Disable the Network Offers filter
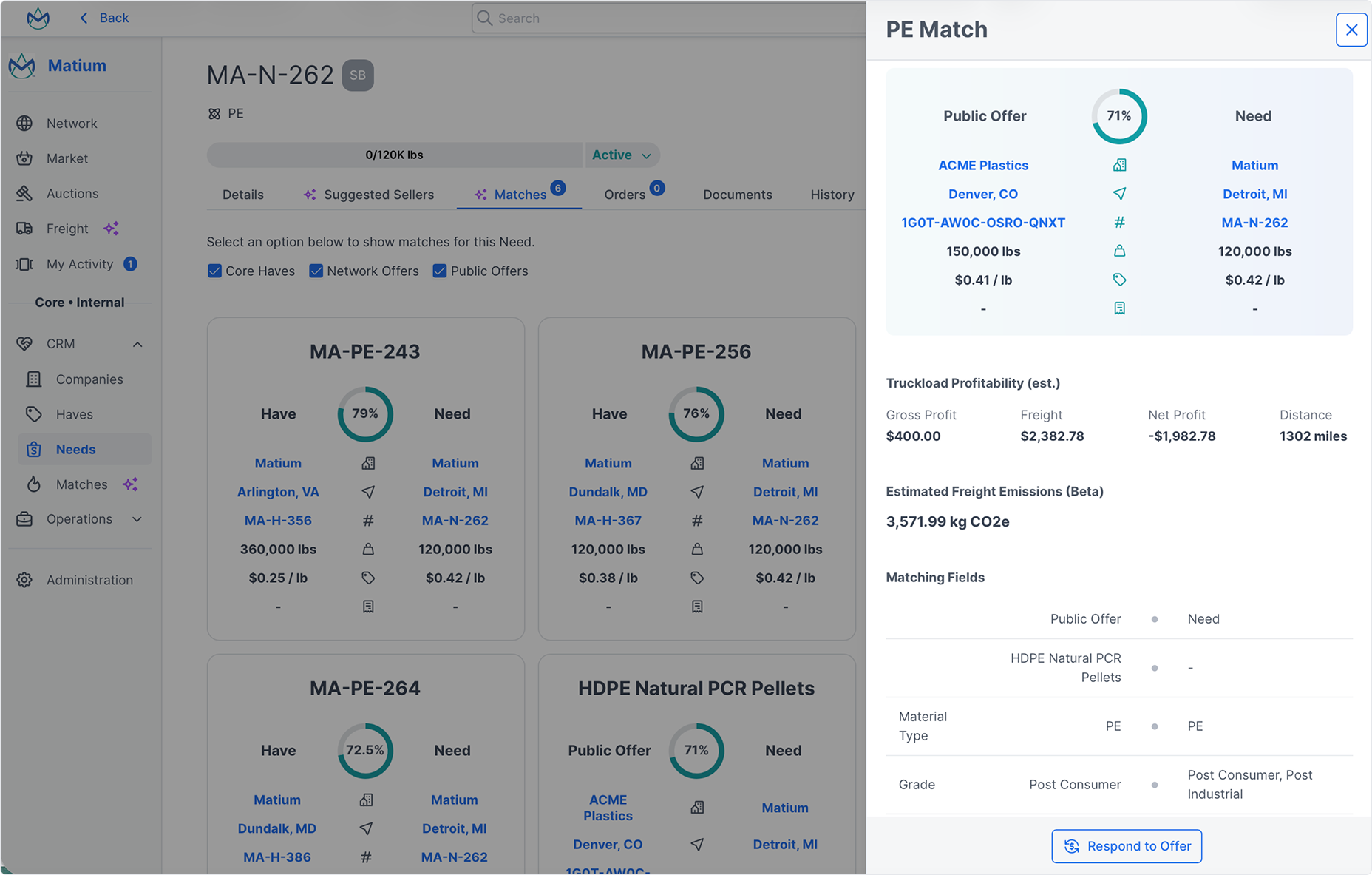Screen dimensions: 1372x875 316,271
